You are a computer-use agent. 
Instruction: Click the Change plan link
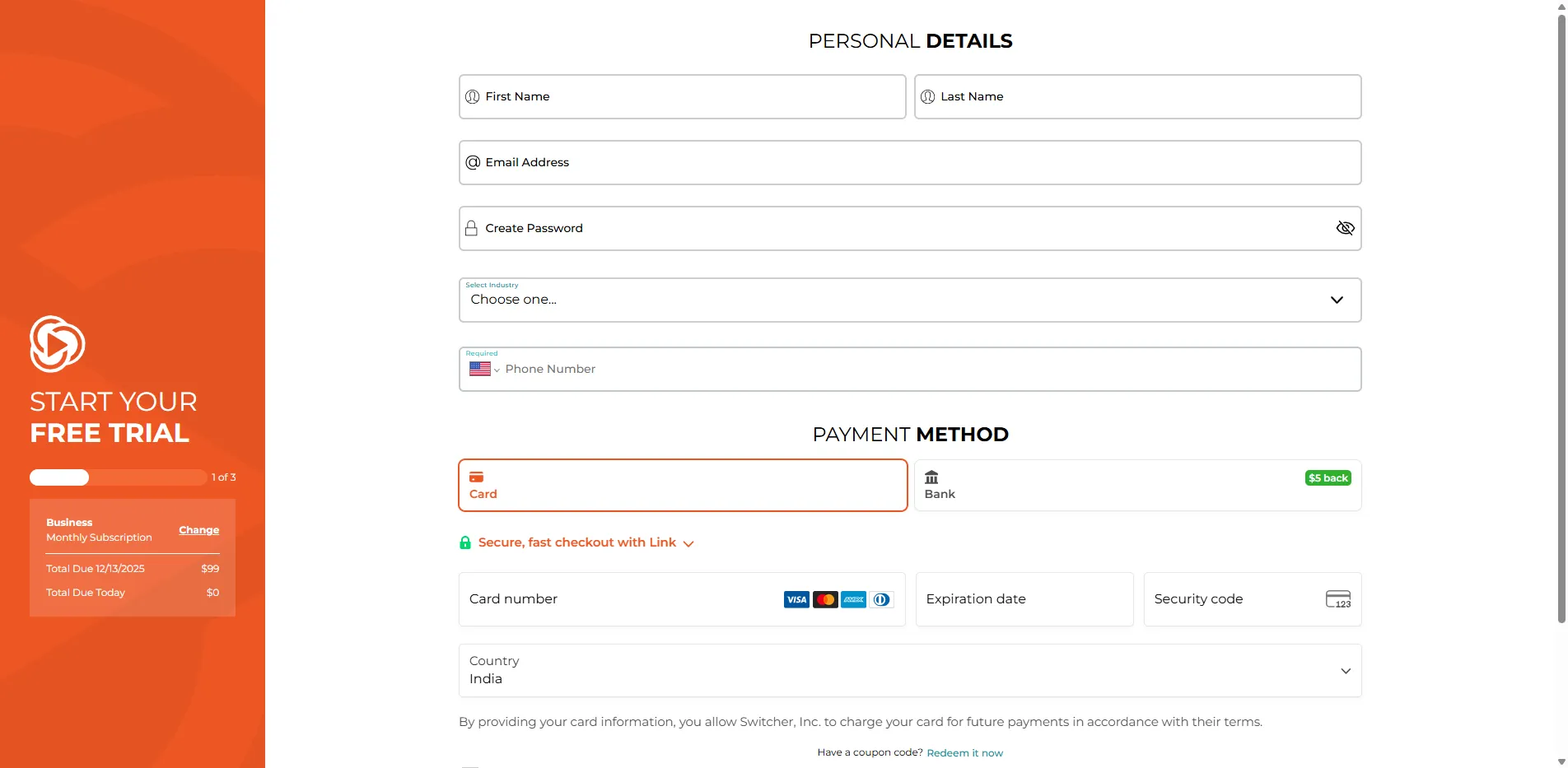click(x=198, y=530)
